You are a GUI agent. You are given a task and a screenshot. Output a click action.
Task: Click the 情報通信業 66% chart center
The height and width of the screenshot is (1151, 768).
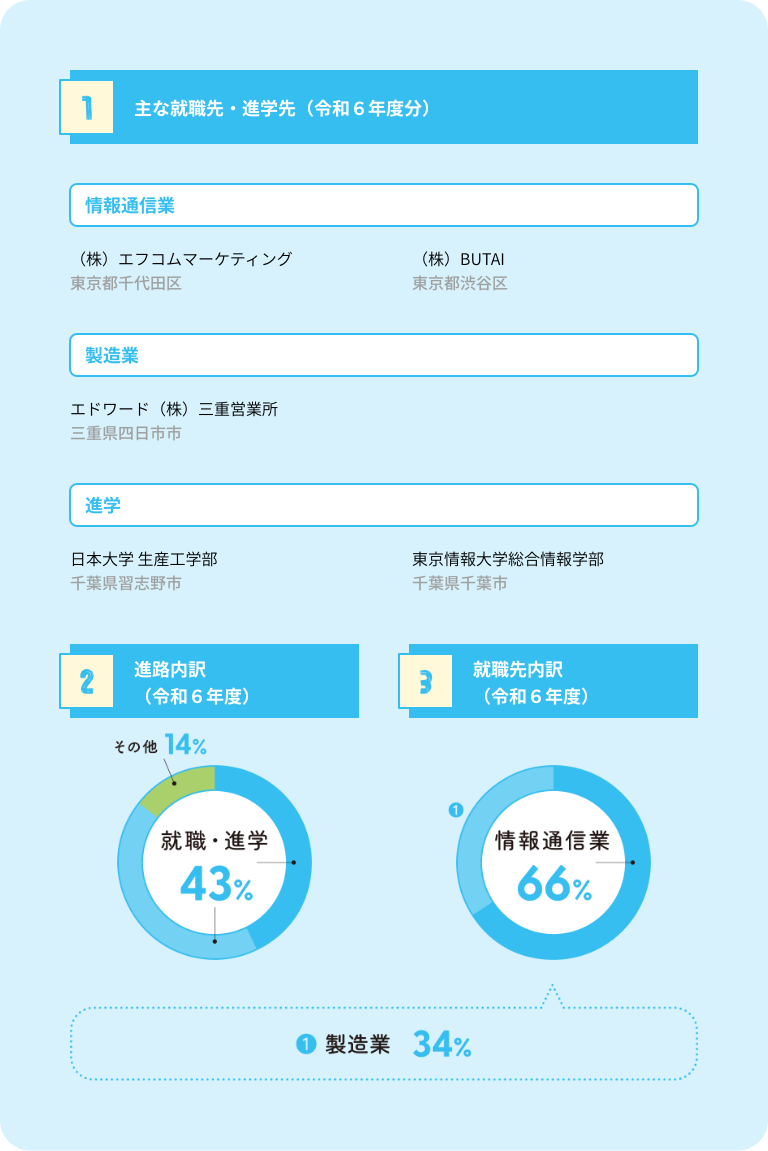[x=553, y=864]
